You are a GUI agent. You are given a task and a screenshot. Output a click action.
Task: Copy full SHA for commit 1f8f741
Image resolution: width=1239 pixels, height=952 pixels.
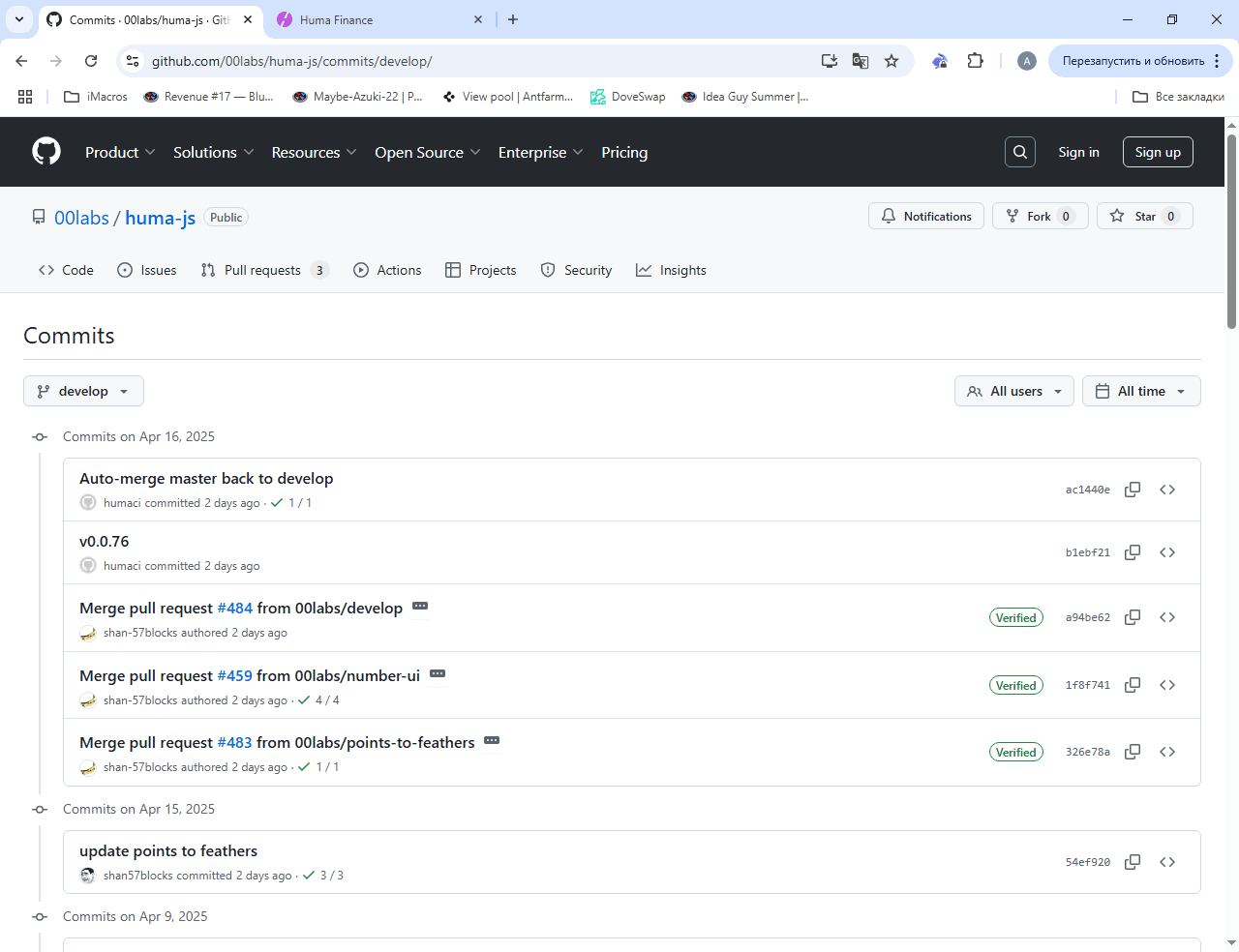pyautogui.click(x=1133, y=685)
